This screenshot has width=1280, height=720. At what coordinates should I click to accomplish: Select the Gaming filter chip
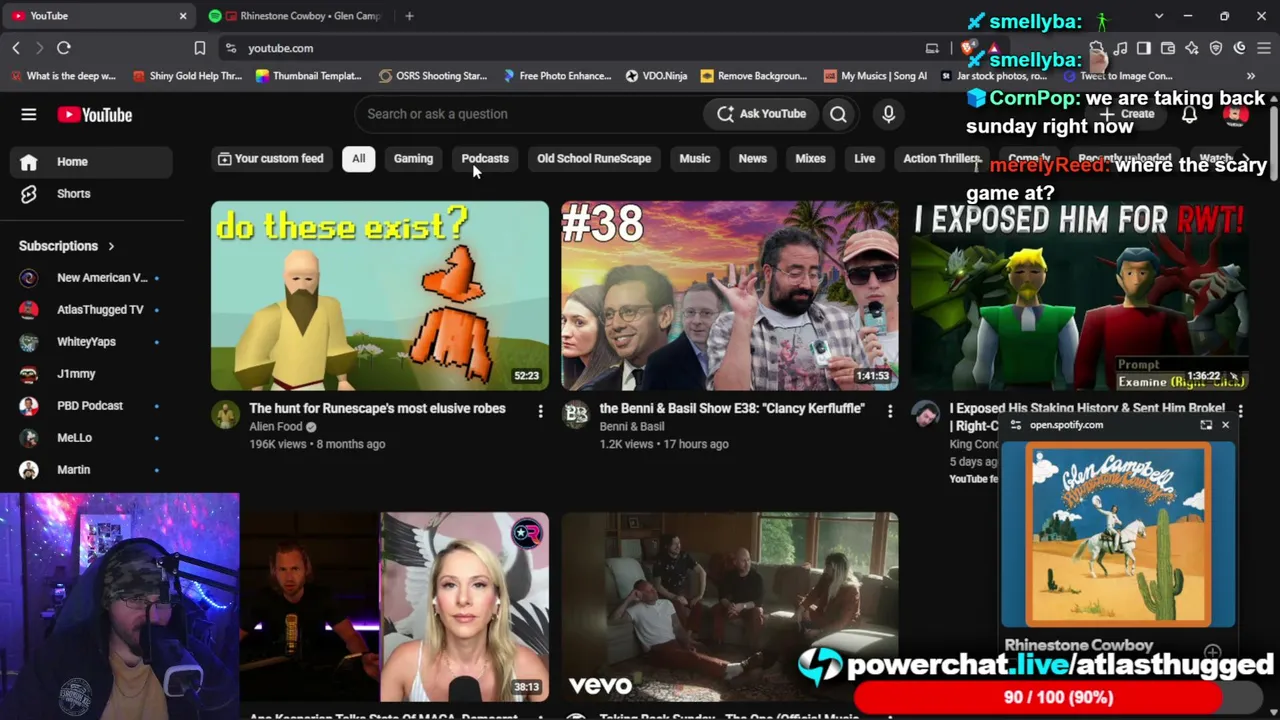pos(413,159)
